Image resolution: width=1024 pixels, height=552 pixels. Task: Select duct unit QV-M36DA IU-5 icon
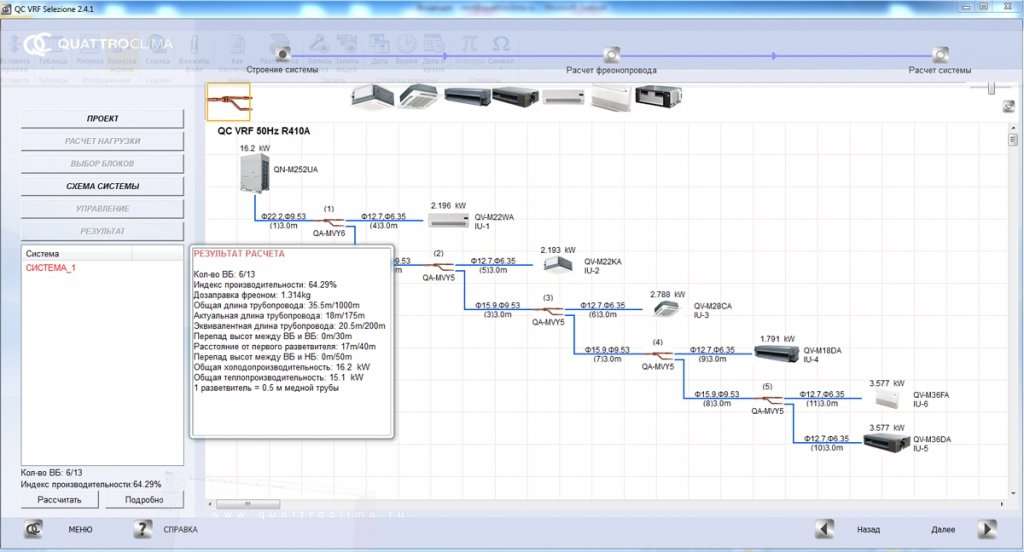(887, 442)
